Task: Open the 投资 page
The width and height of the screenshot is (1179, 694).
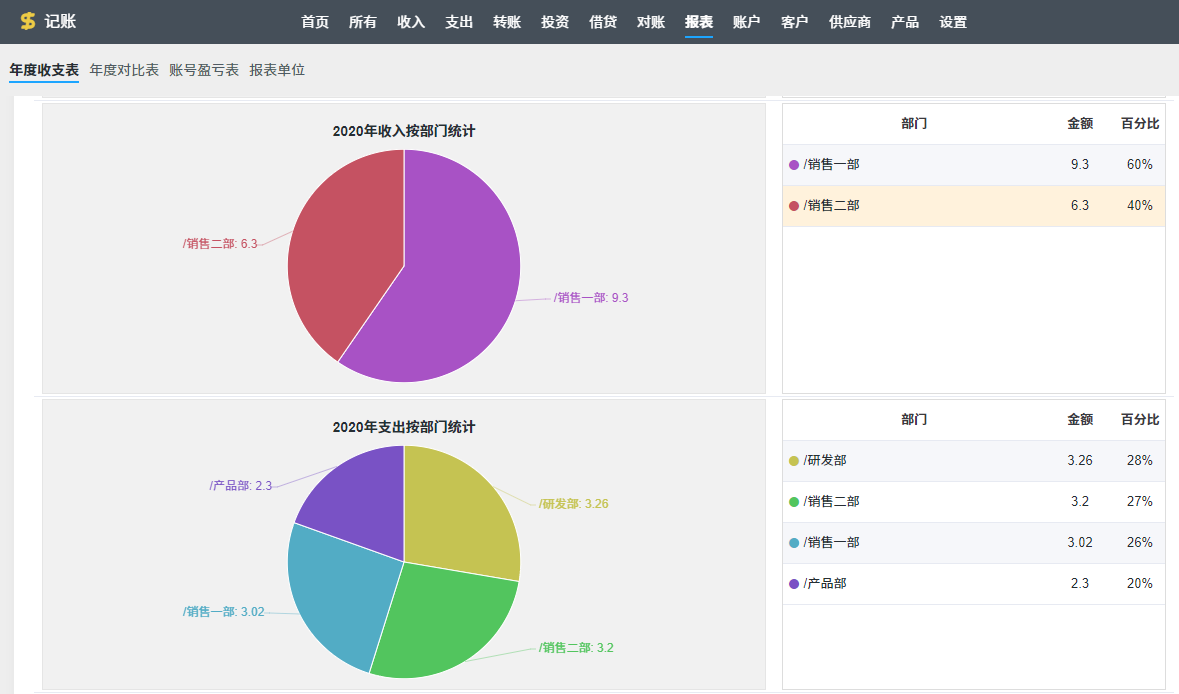Action: click(555, 23)
